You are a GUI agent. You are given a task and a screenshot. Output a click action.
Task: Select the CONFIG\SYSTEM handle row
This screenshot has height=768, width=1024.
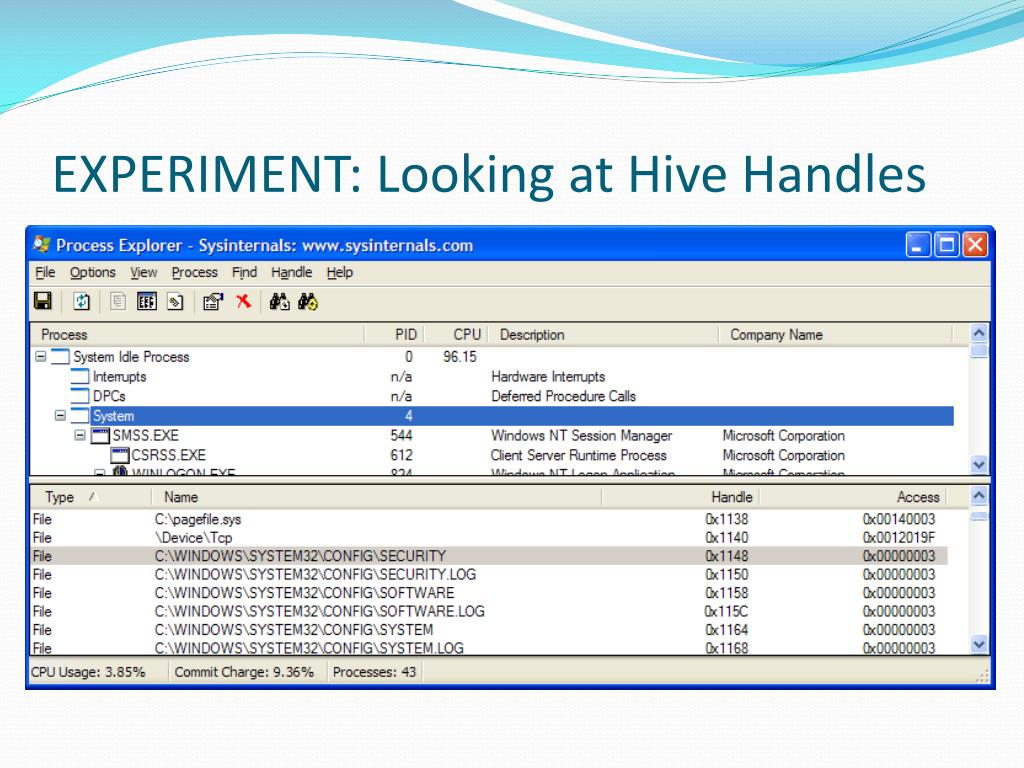pyautogui.click(x=489, y=630)
